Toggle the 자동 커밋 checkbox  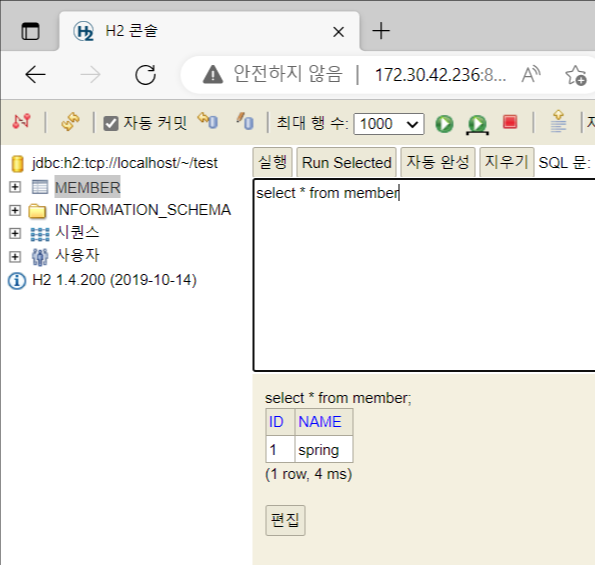[111, 124]
